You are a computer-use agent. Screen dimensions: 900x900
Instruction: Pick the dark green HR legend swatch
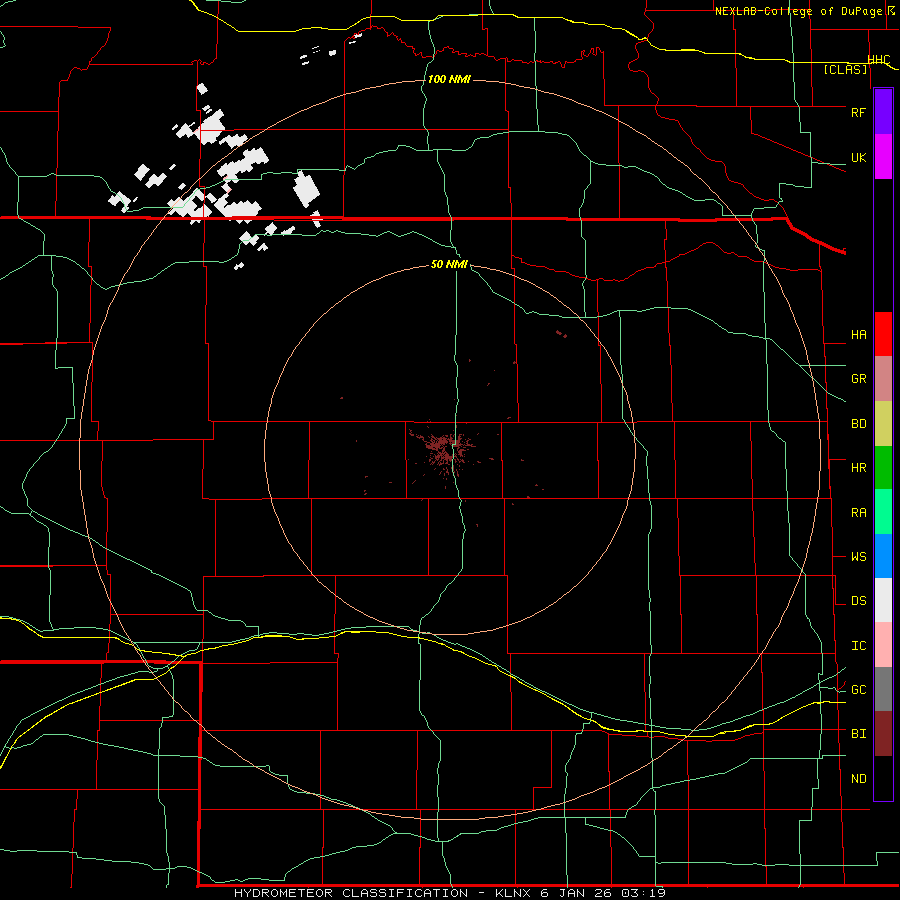coord(883,467)
